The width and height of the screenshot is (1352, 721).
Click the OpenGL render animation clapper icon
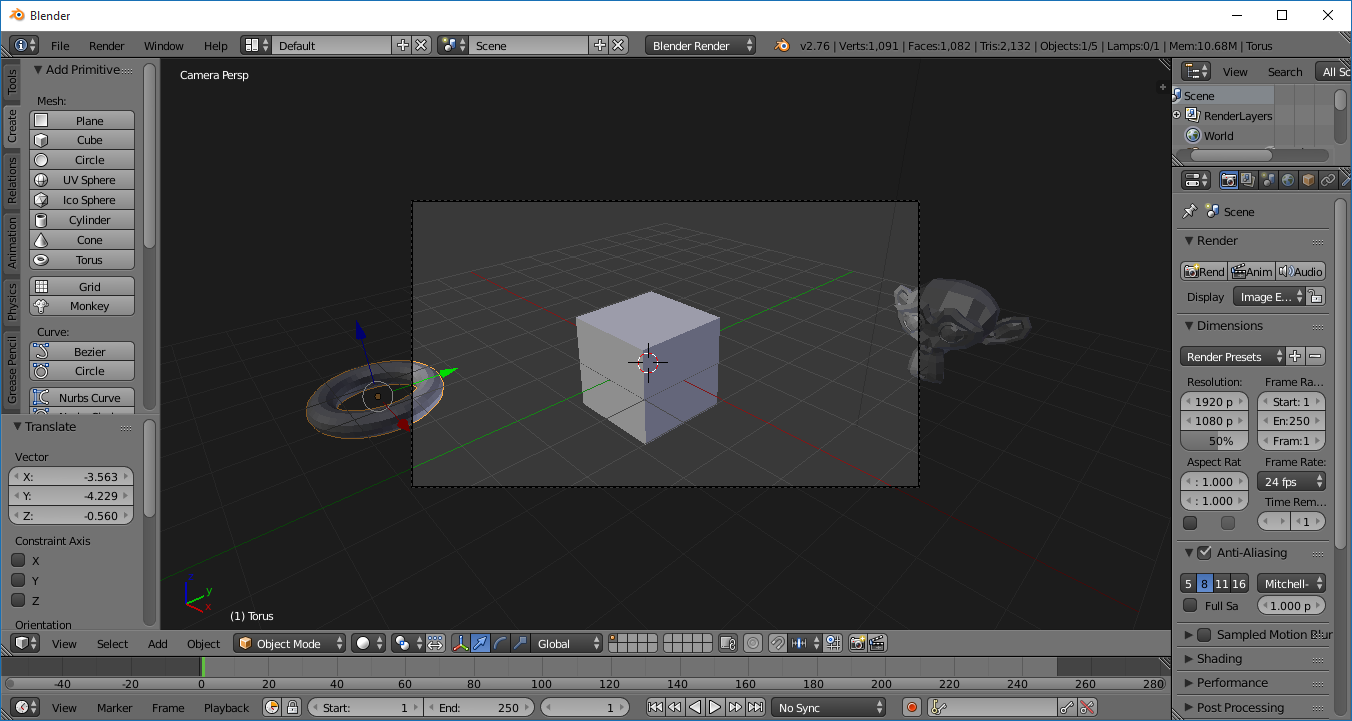pyautogui.click(x=877, y=643)
